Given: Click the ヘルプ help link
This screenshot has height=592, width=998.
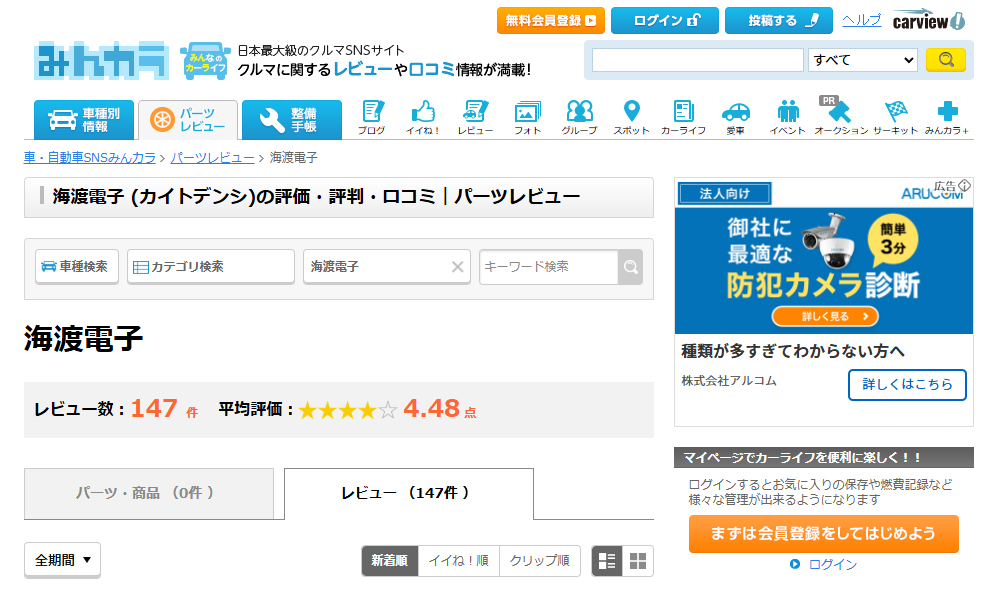Looking at the screenshot, I should click(x=861, y=20).
